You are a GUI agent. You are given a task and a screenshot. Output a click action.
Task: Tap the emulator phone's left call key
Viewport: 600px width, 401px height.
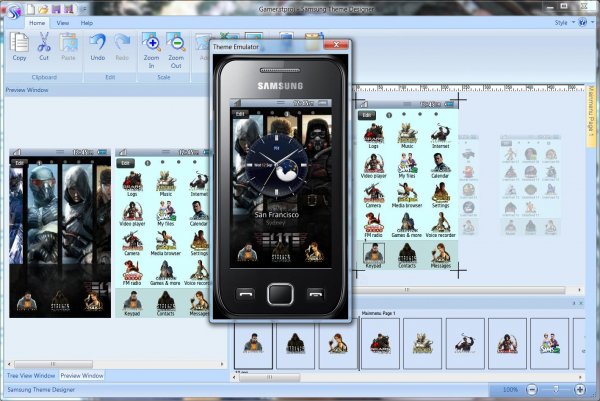[x=245, y=294]
